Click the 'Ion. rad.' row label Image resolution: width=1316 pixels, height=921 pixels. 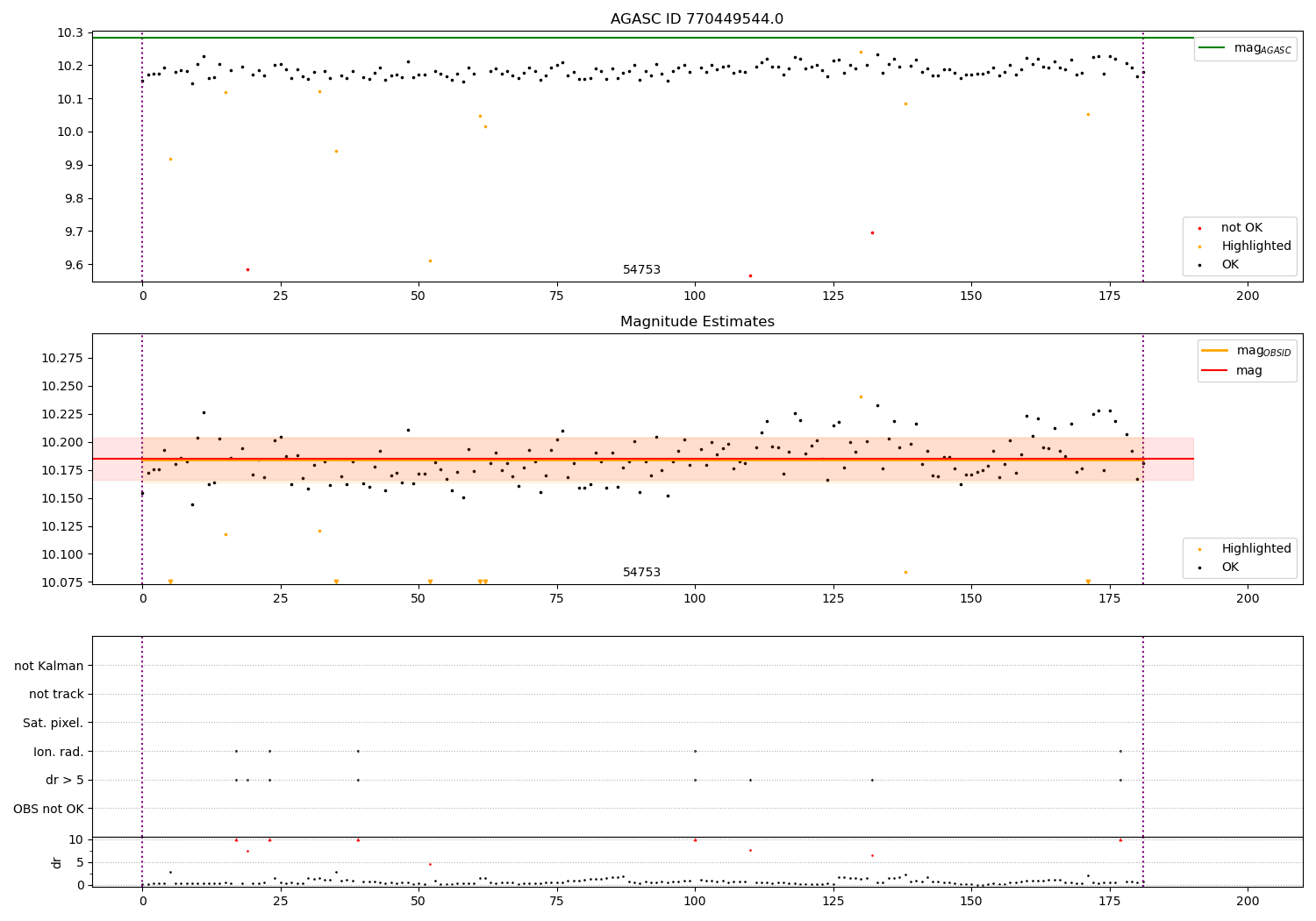tap(59, 752)
